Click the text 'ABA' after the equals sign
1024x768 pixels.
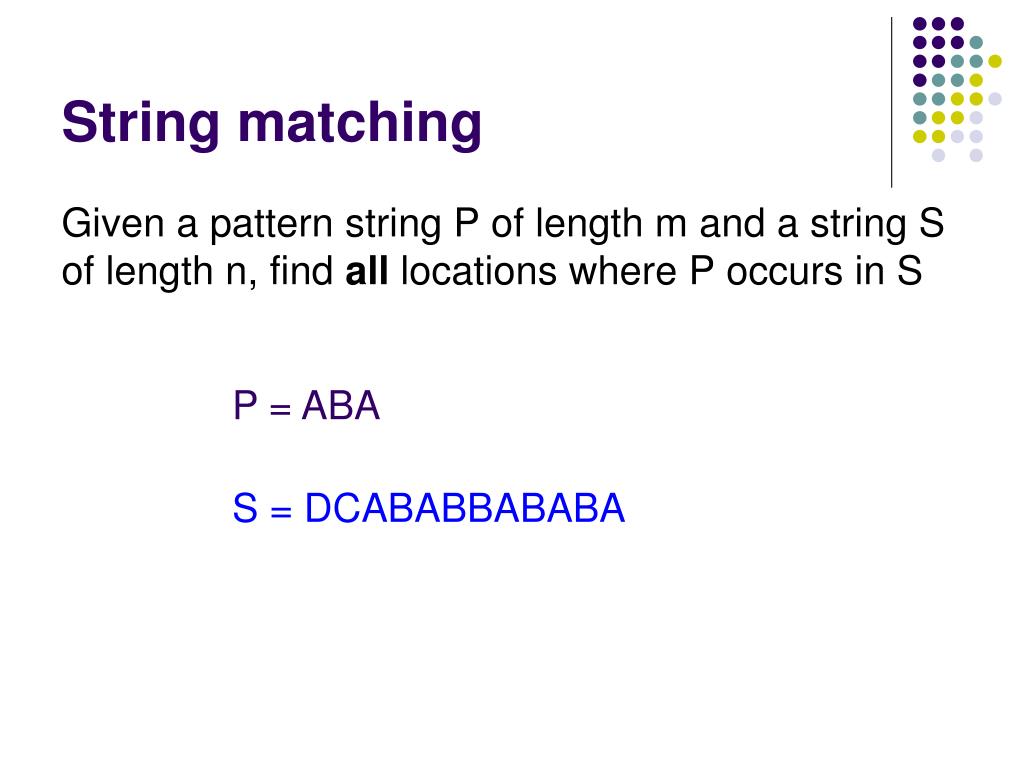(341, 406)
